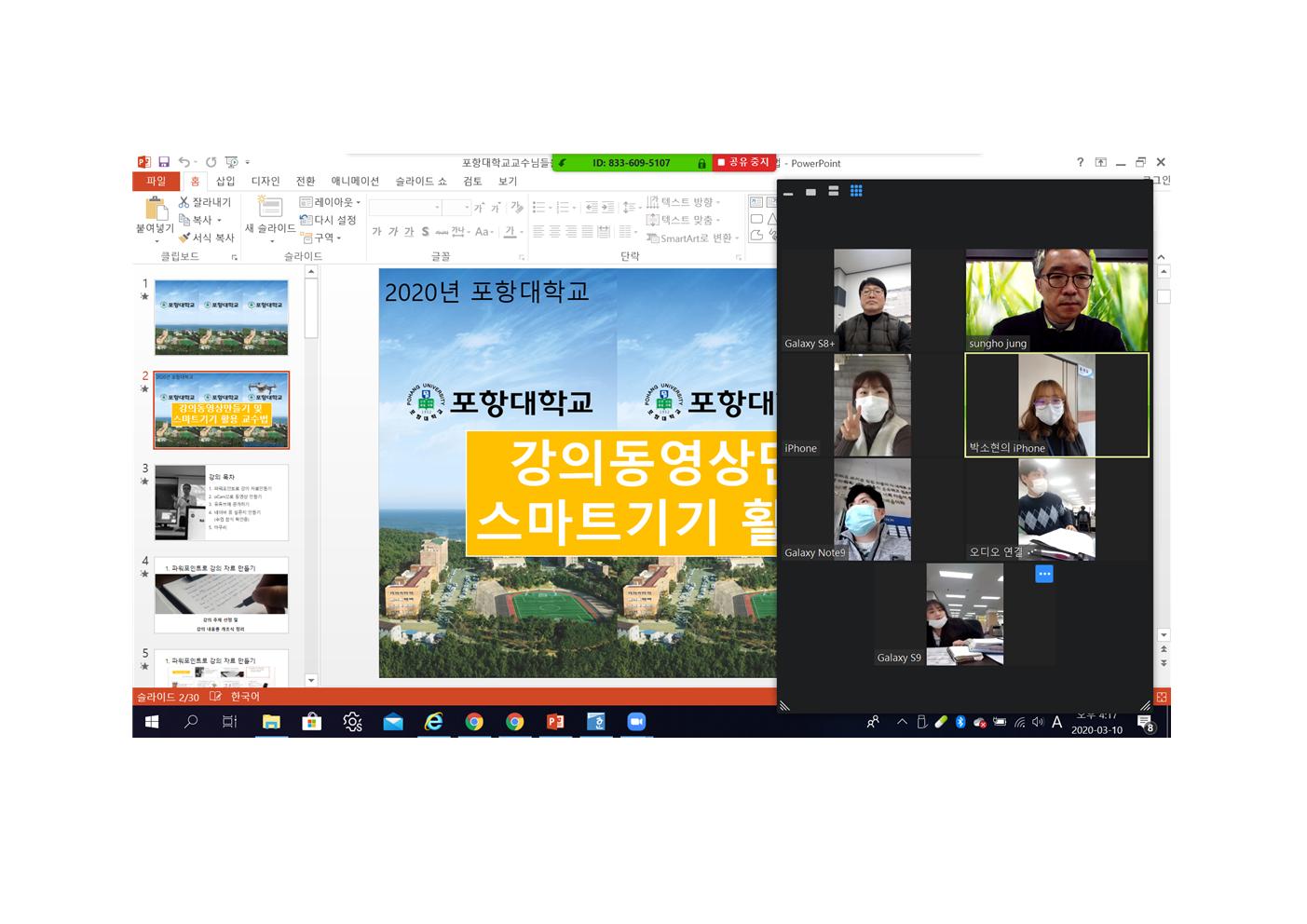Click the spell check icon in status bar
The height and width of the screenshot is (924, 1307).
(x=216, y=697)
